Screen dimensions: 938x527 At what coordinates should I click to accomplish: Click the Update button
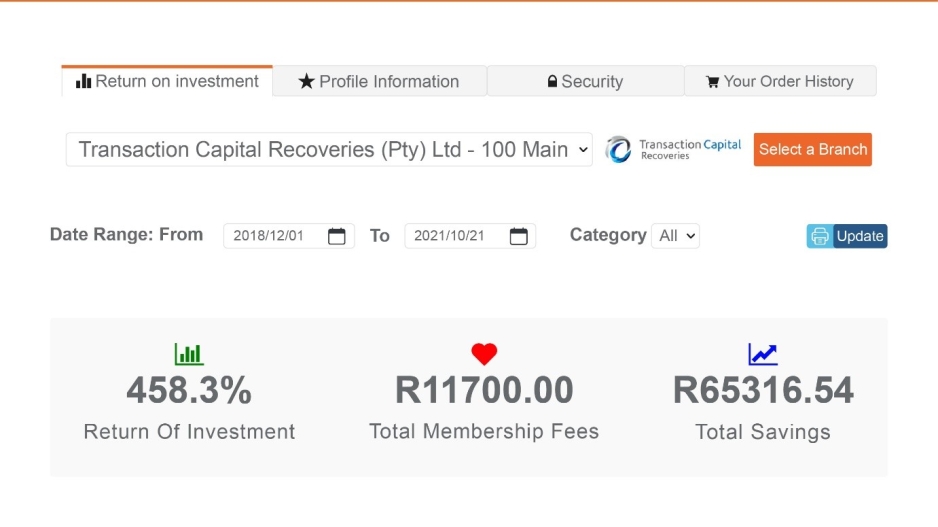tap(860, 236)
